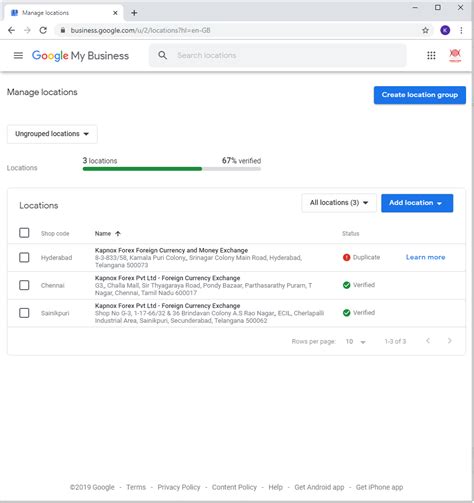Go to previous page of locations
474x503 pixels.
pos(428,341)
